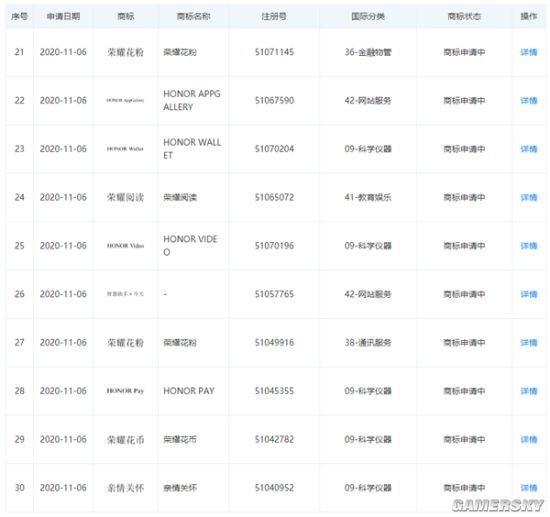This screenshot has height=517, width=550.
Task: Click the HONOR Pay trademark logo image
Action: coord(125,391)
